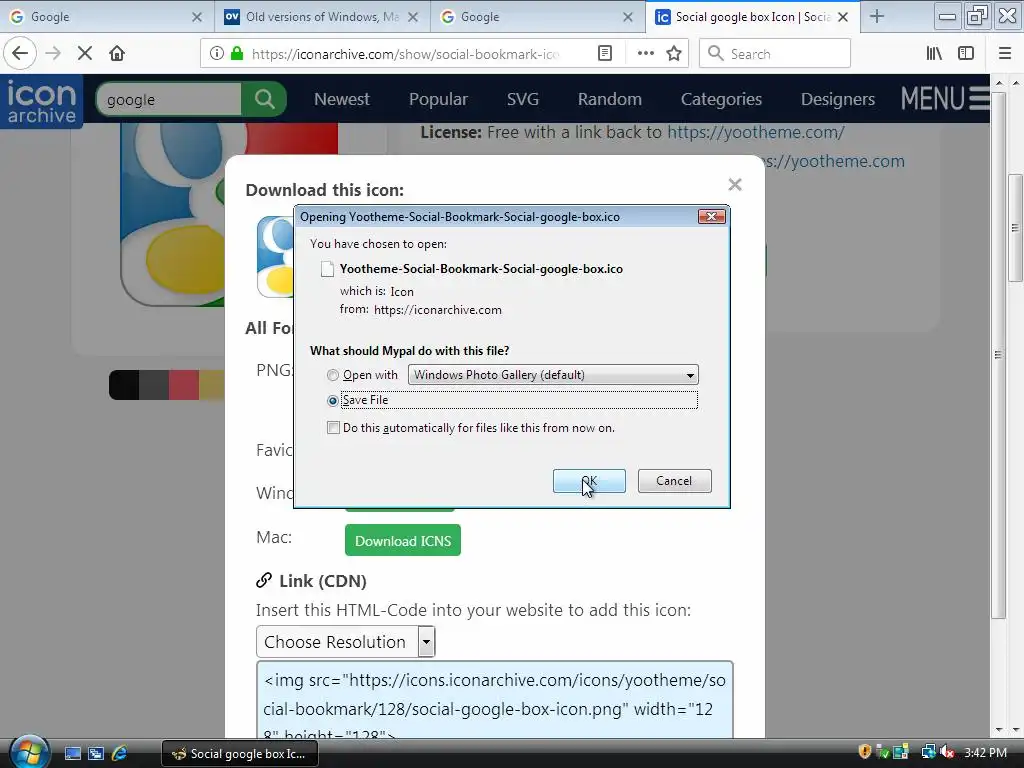Image resolution: width=1024 pixels, height=768 pixels.
Task: Click the Windows Start orb
Action: [29, 752]
